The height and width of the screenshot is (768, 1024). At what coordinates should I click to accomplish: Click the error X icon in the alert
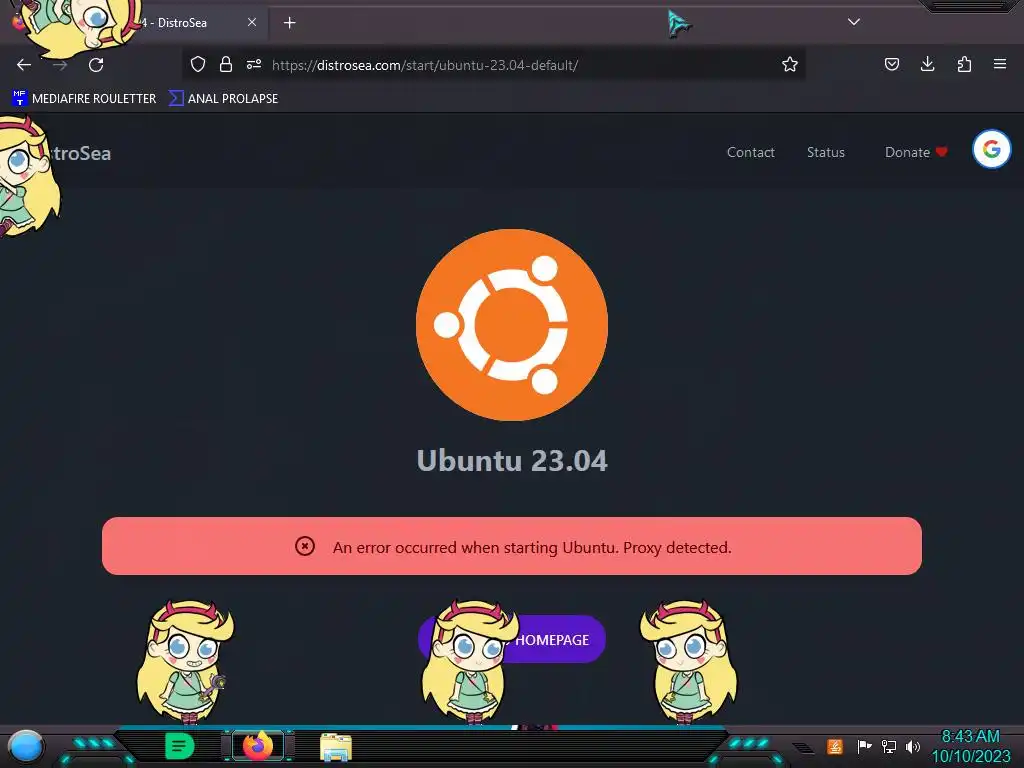(x=305, y=546)
